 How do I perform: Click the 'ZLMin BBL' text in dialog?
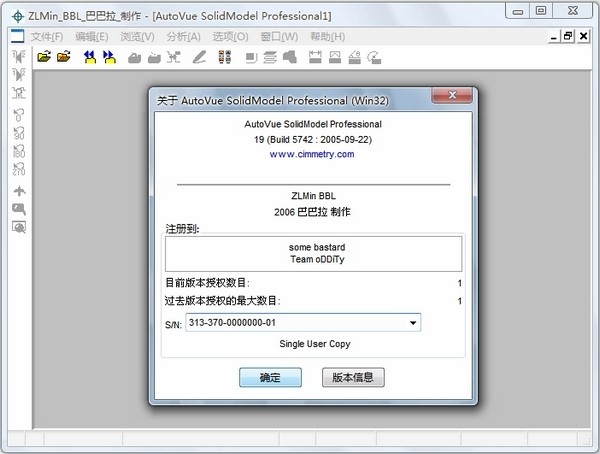point(313,196)
